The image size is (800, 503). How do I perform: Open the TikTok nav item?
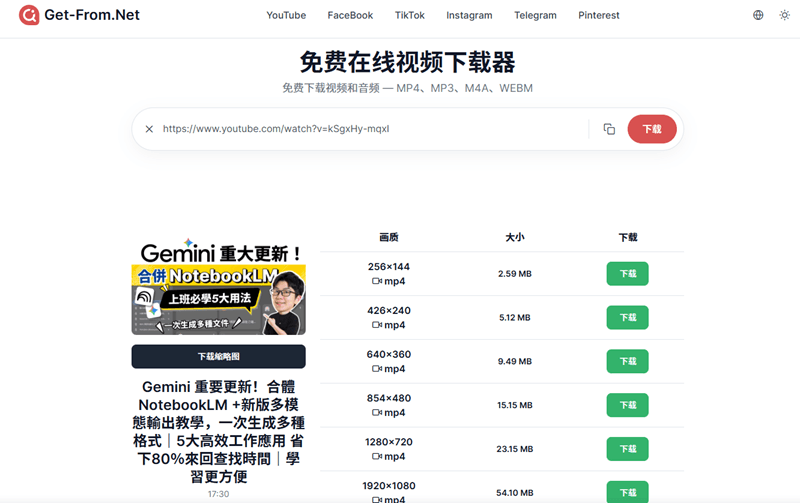[x=410, y=15]
